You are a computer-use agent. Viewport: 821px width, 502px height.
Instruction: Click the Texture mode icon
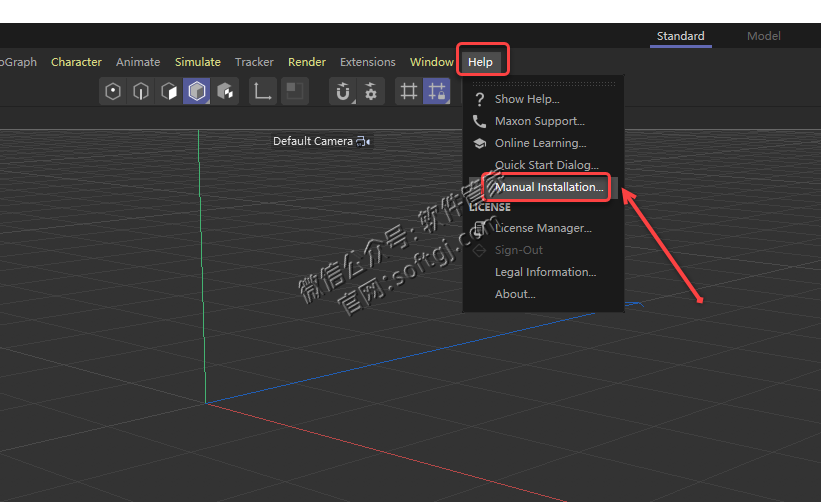(x=225, y=92)
